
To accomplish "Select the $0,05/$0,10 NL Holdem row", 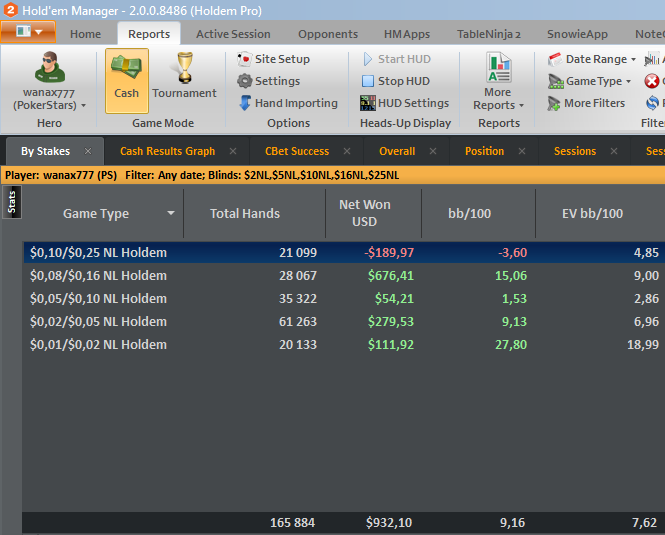I will point(344,298).
